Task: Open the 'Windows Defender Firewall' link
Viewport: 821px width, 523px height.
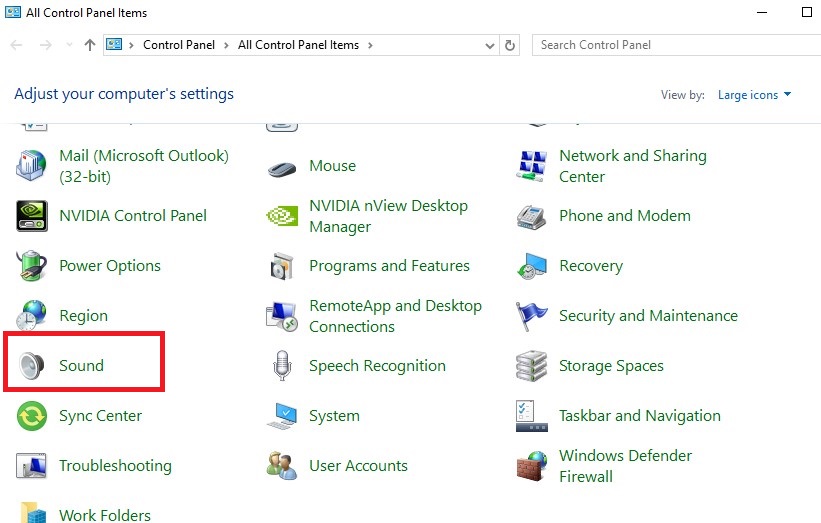Action: tap(625, 466)
